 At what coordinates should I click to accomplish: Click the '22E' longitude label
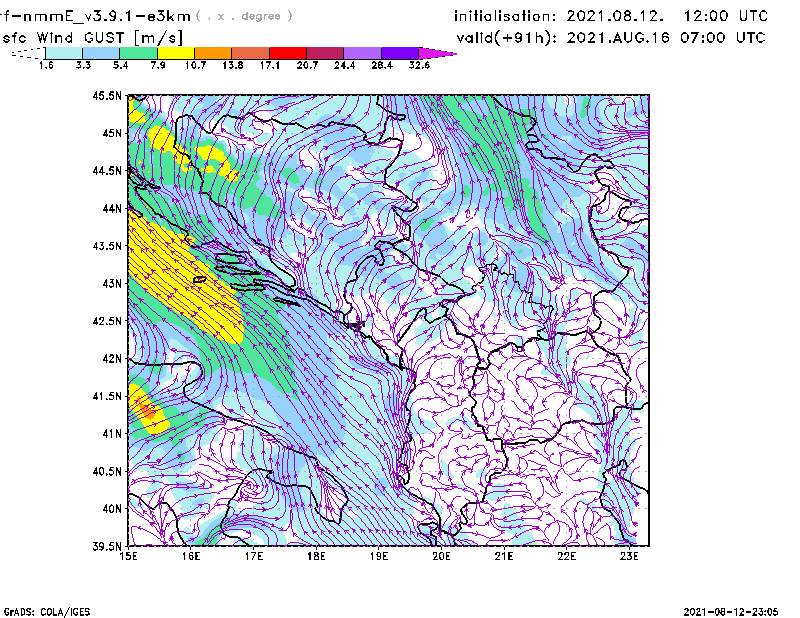pos(567,556)
